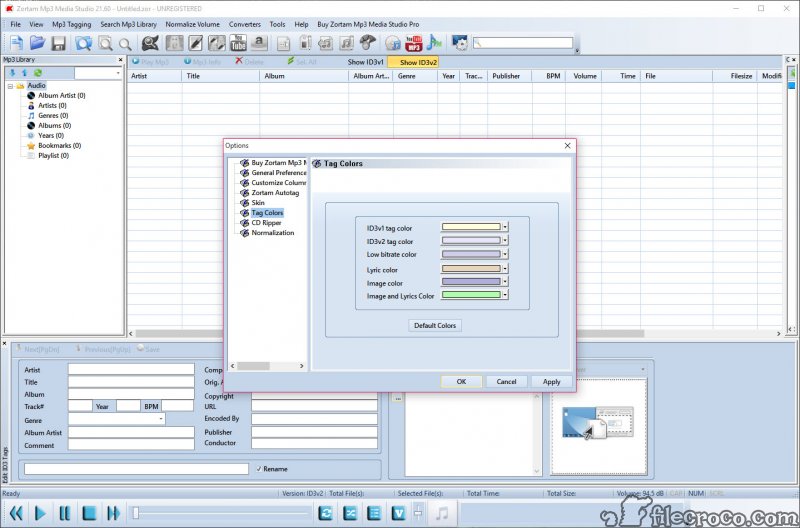Open the File menu

[x=15, y=24]
